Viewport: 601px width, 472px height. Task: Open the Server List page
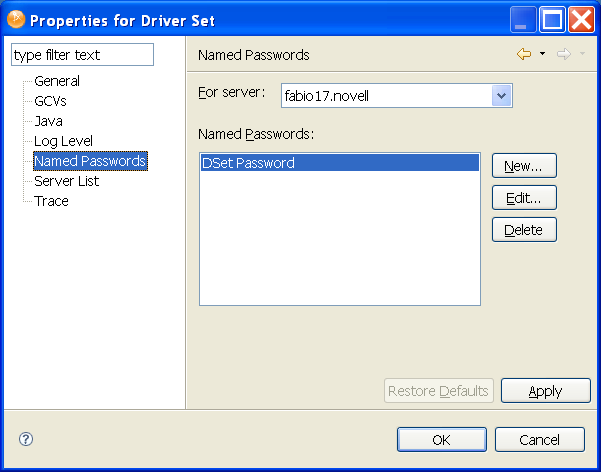(66, 181)
